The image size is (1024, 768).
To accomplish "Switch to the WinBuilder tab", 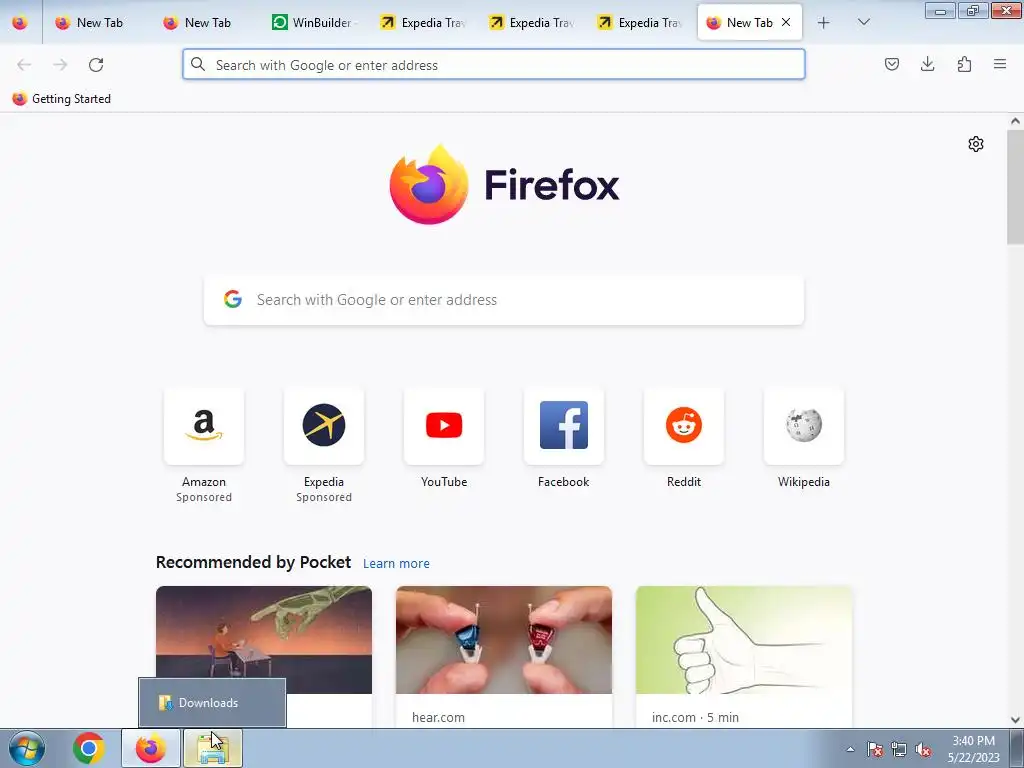I will click(x=313, y=23).
